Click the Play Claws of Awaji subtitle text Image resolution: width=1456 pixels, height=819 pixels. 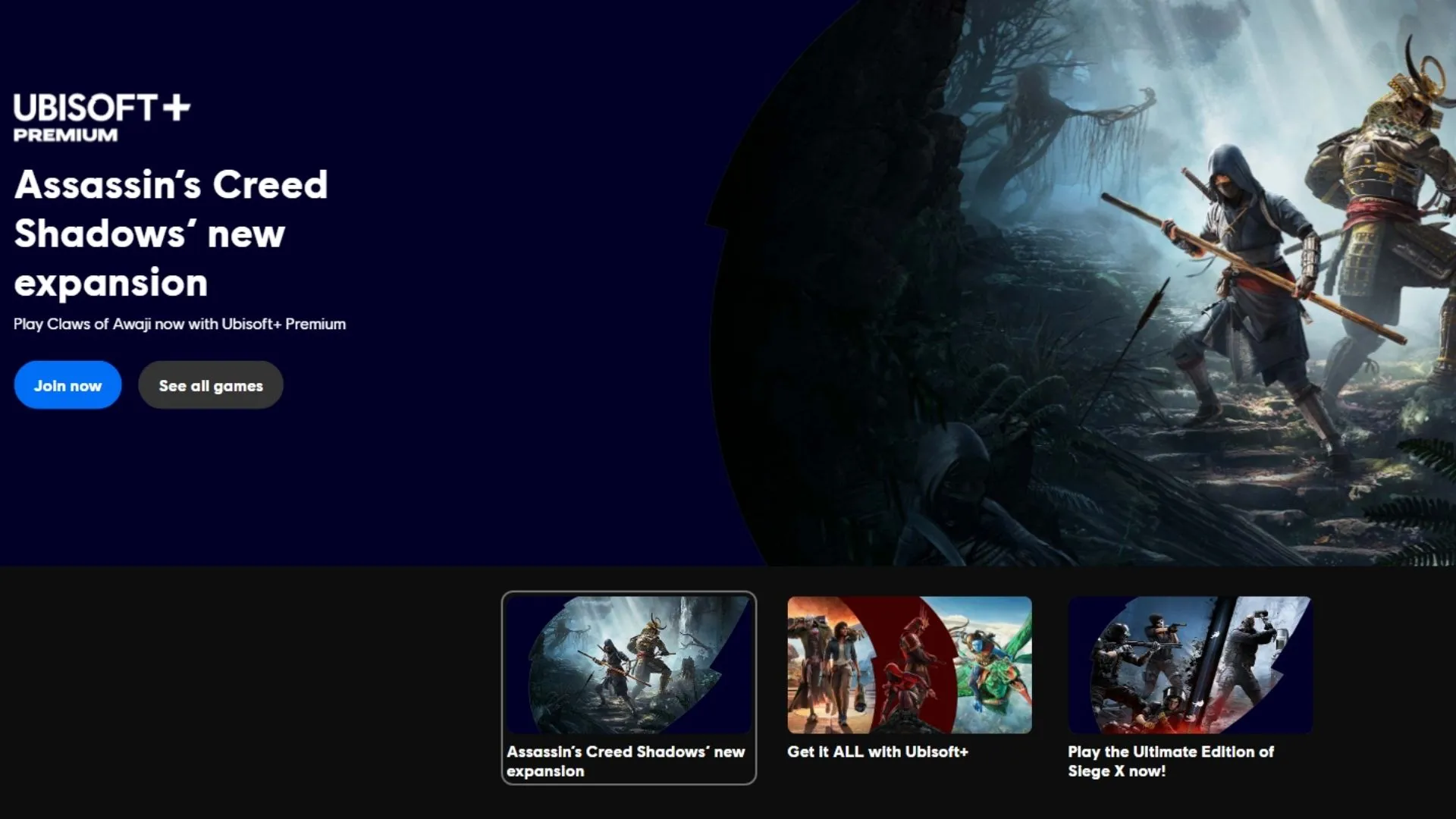coord(178,323)
